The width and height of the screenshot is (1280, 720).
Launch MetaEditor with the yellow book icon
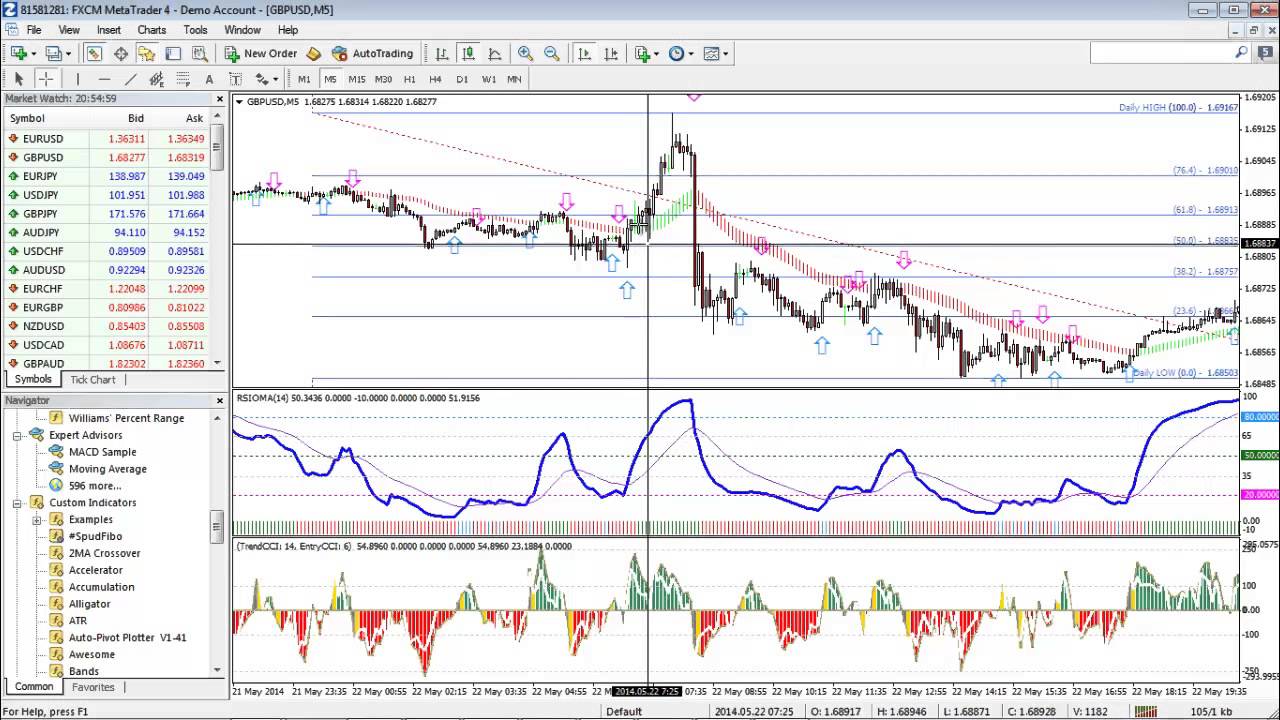point(313,53)
